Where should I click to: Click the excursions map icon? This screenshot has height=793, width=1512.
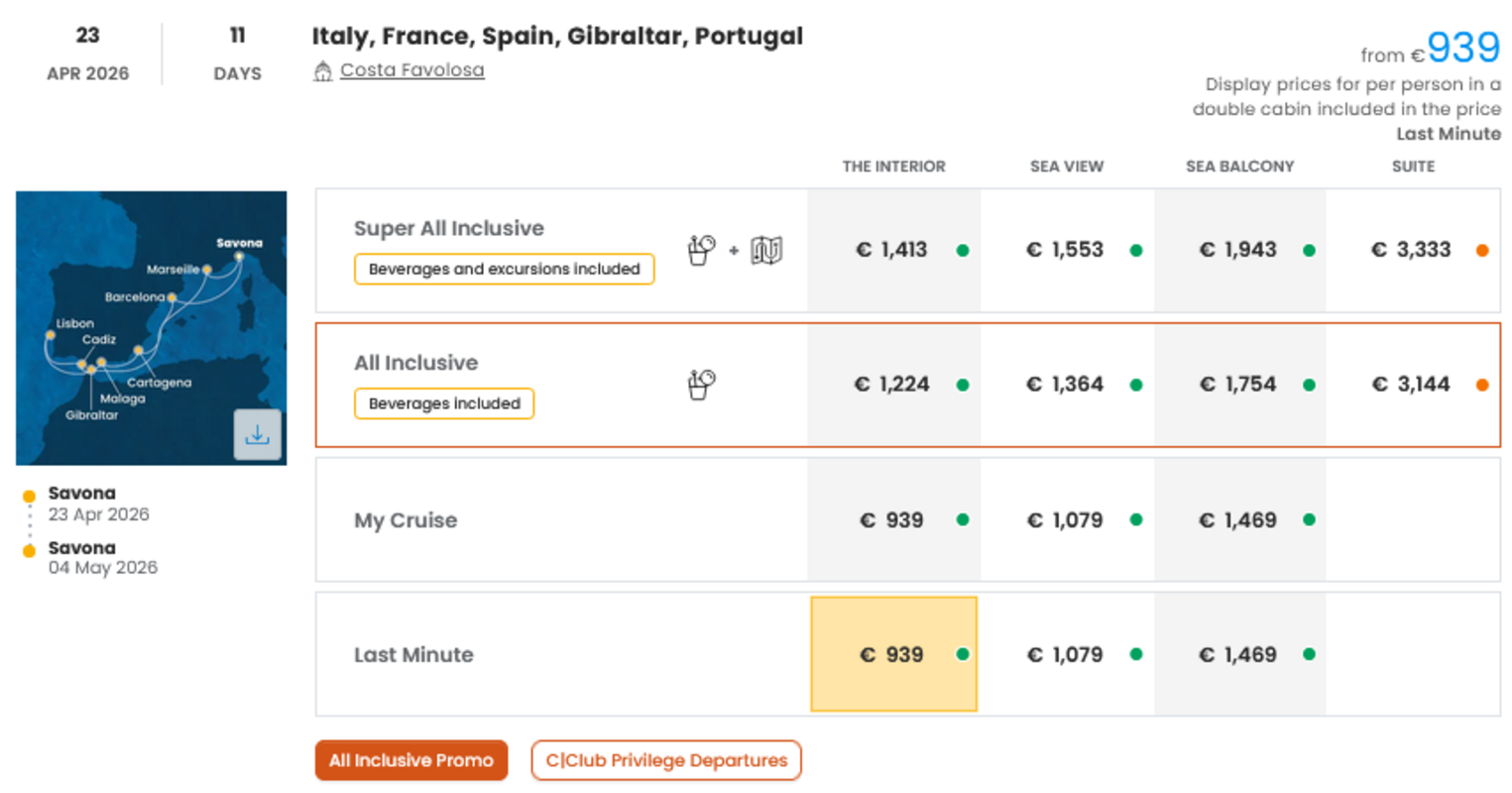(x=766, y=250)
